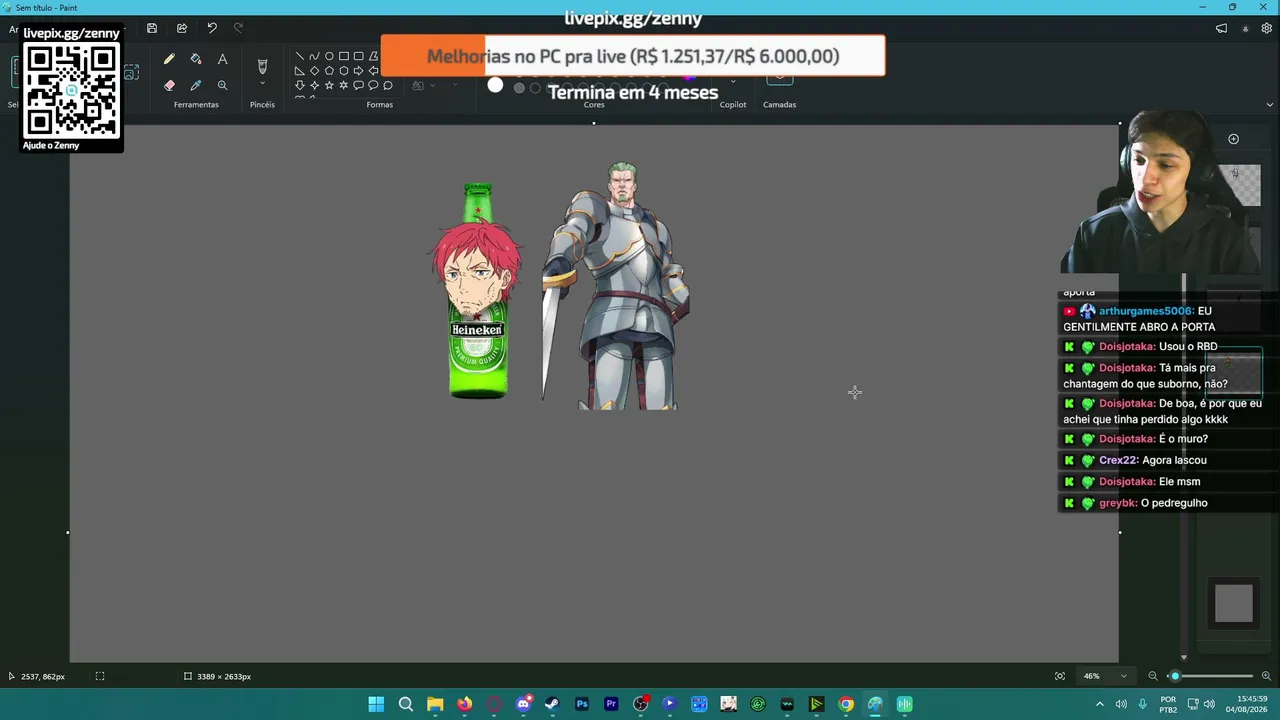Choose the rounded rectangle shape
The image size is (1280, 720).
(x=359, y=56)
